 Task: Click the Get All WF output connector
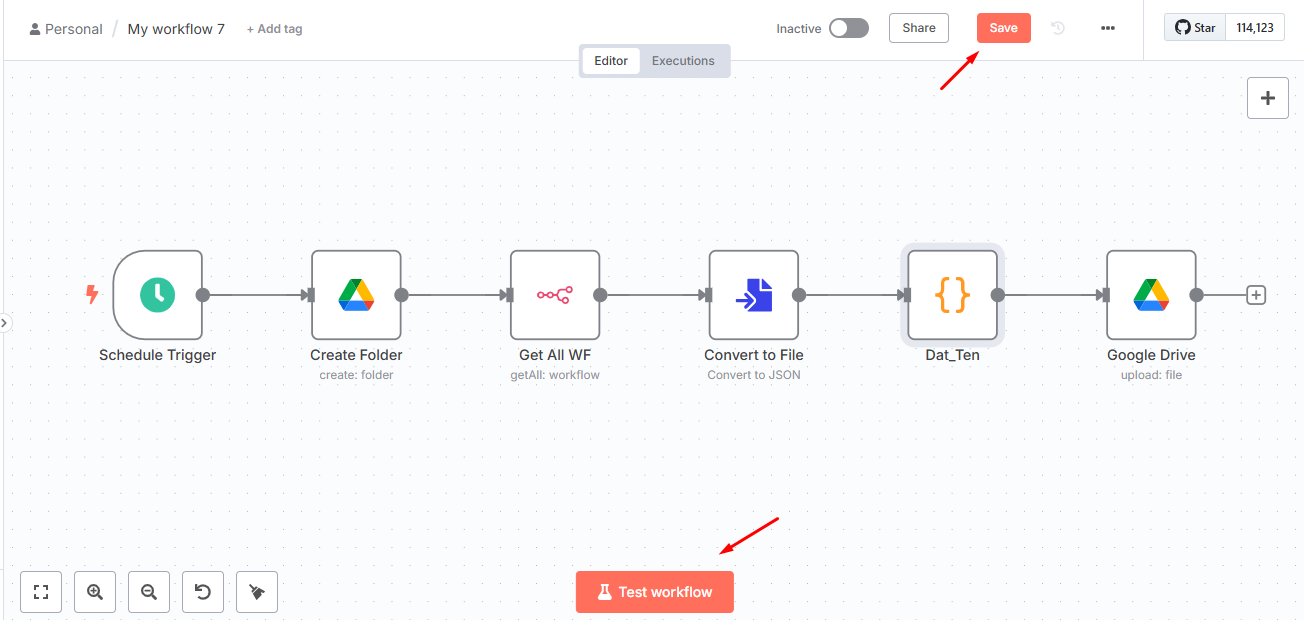[600, 295]
